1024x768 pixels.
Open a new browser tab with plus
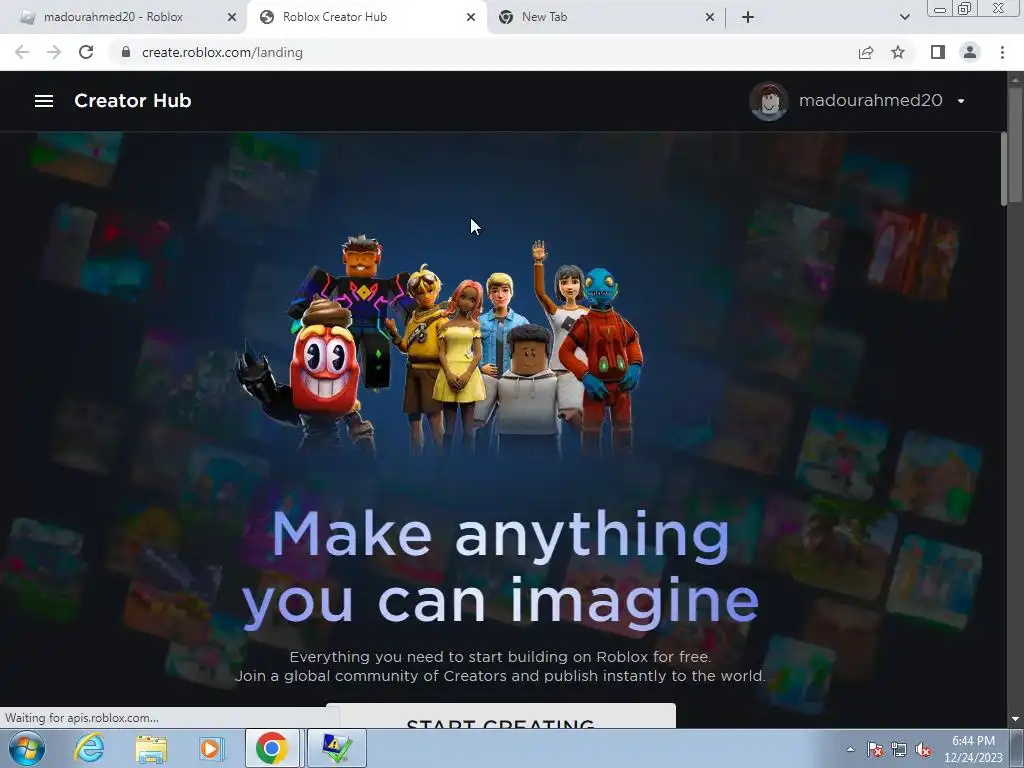(x=748, y=17)
